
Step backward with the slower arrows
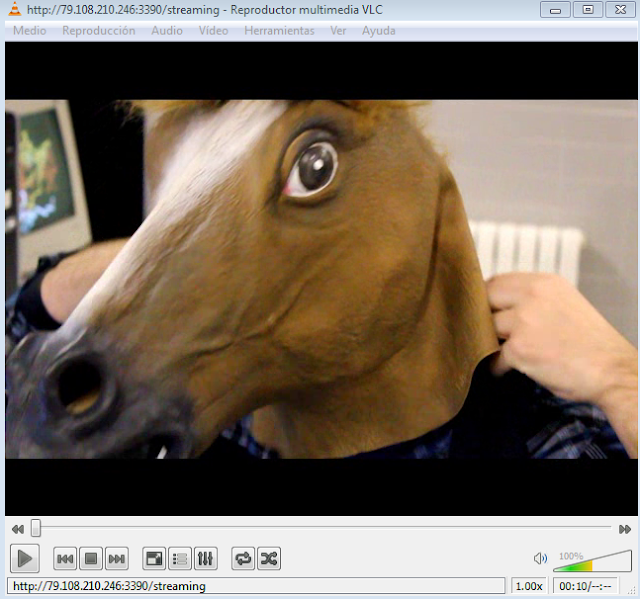click(x=18, y=529)
